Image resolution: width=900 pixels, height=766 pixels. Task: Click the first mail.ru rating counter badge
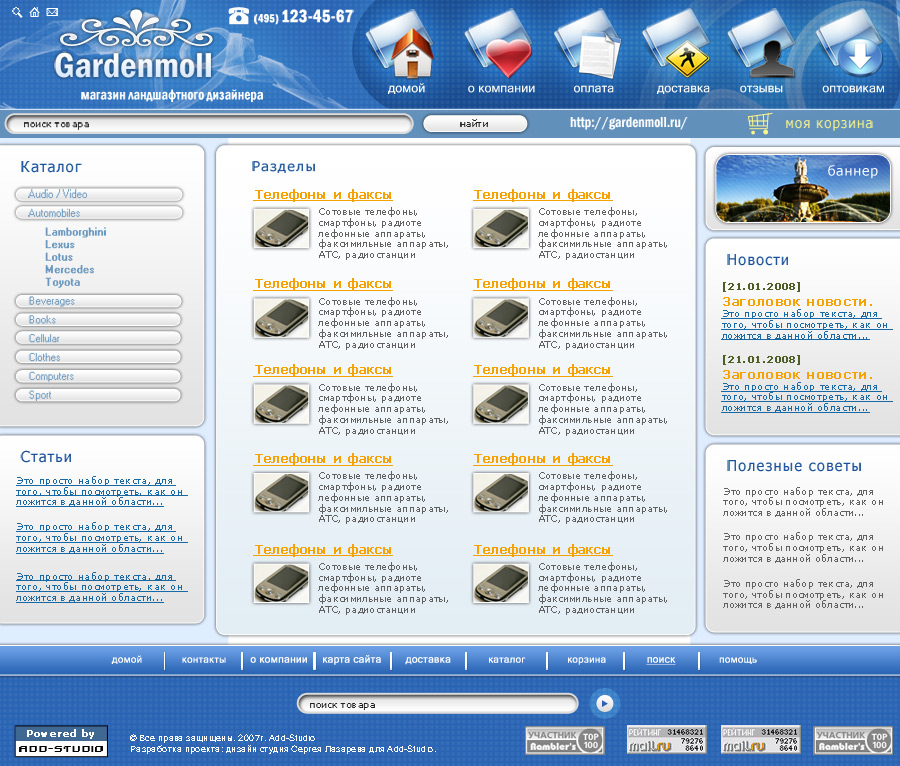pyautogui.click(x=666, y=740)
